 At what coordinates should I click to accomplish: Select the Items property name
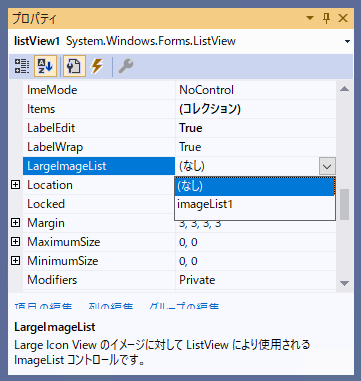tap(41, 109)
